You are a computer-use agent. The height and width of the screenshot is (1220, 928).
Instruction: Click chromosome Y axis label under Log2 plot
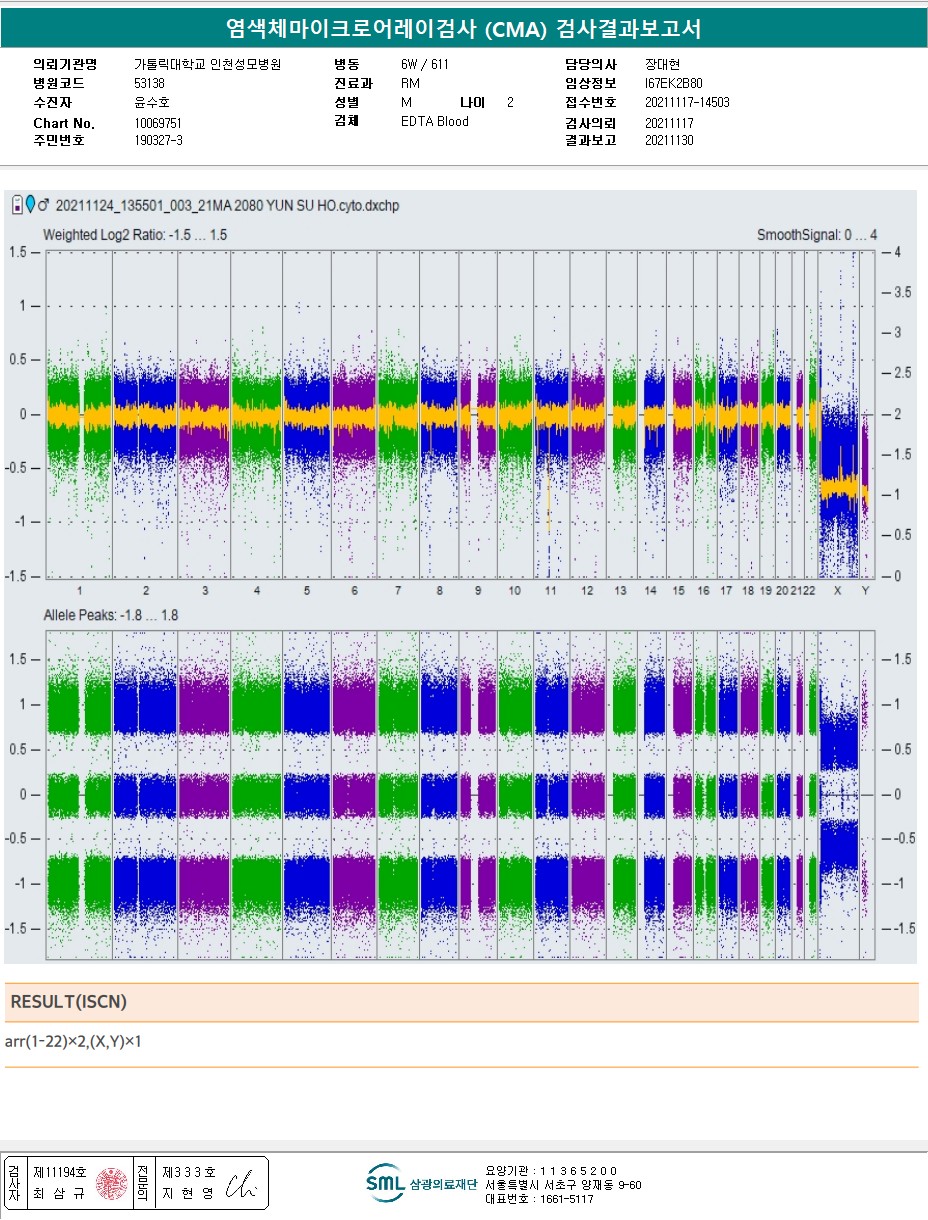click(x=866, y=591)
